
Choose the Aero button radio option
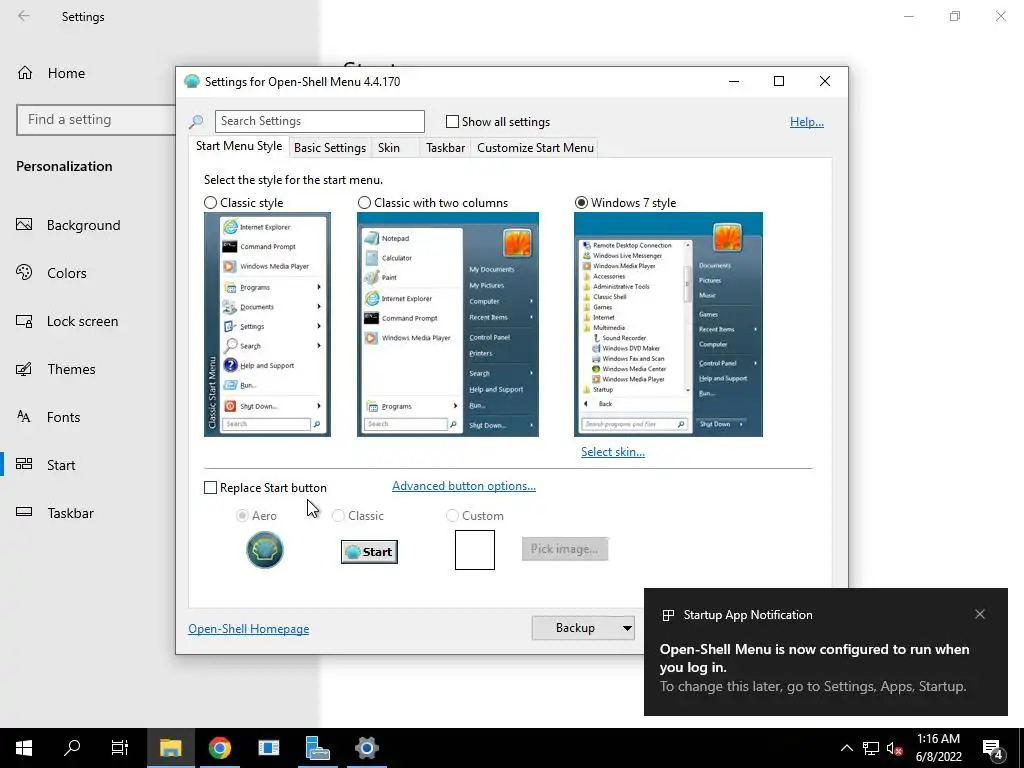[x=242, y=515]
